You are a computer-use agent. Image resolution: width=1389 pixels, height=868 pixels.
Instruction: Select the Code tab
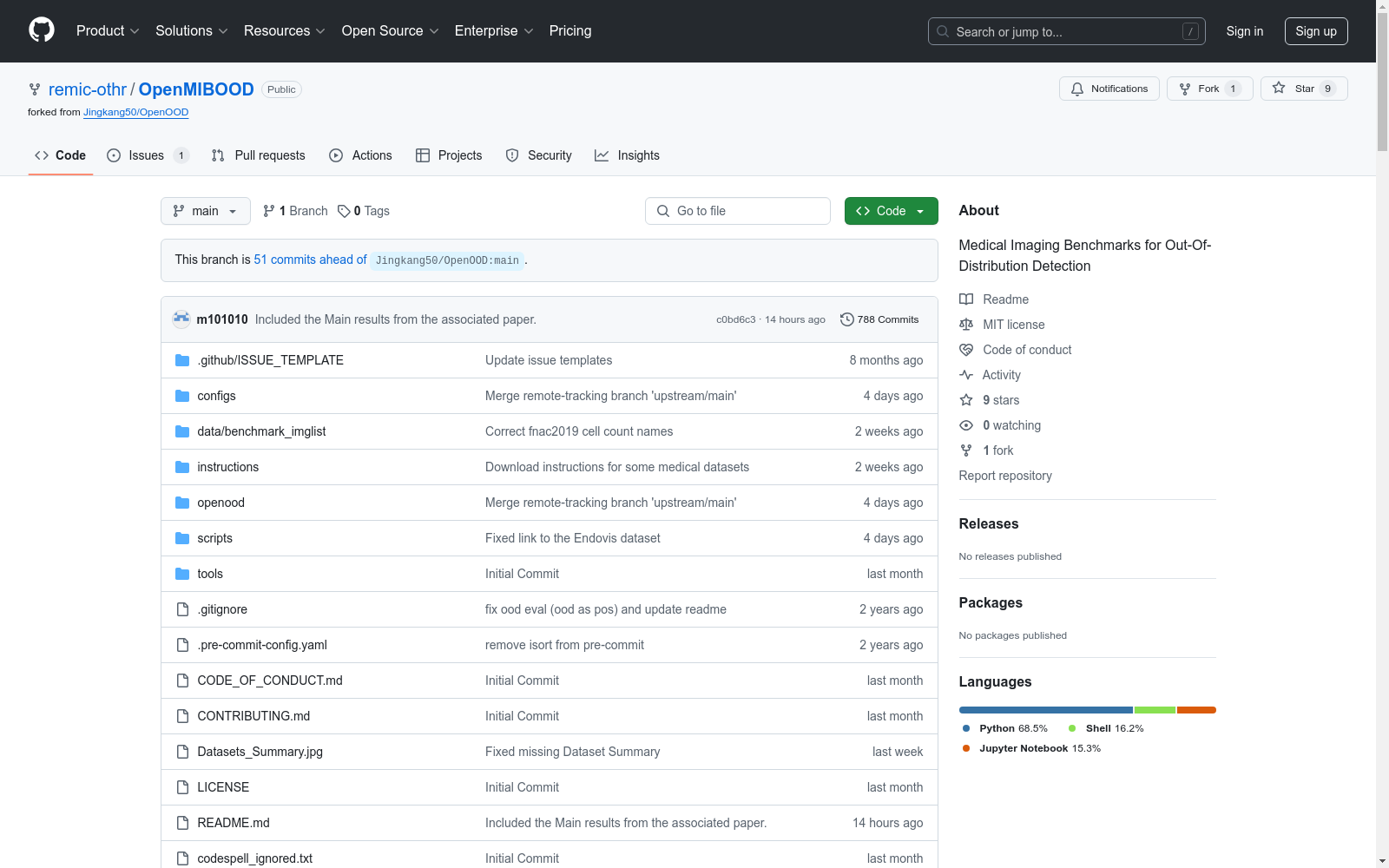click(x=61, y=155)
